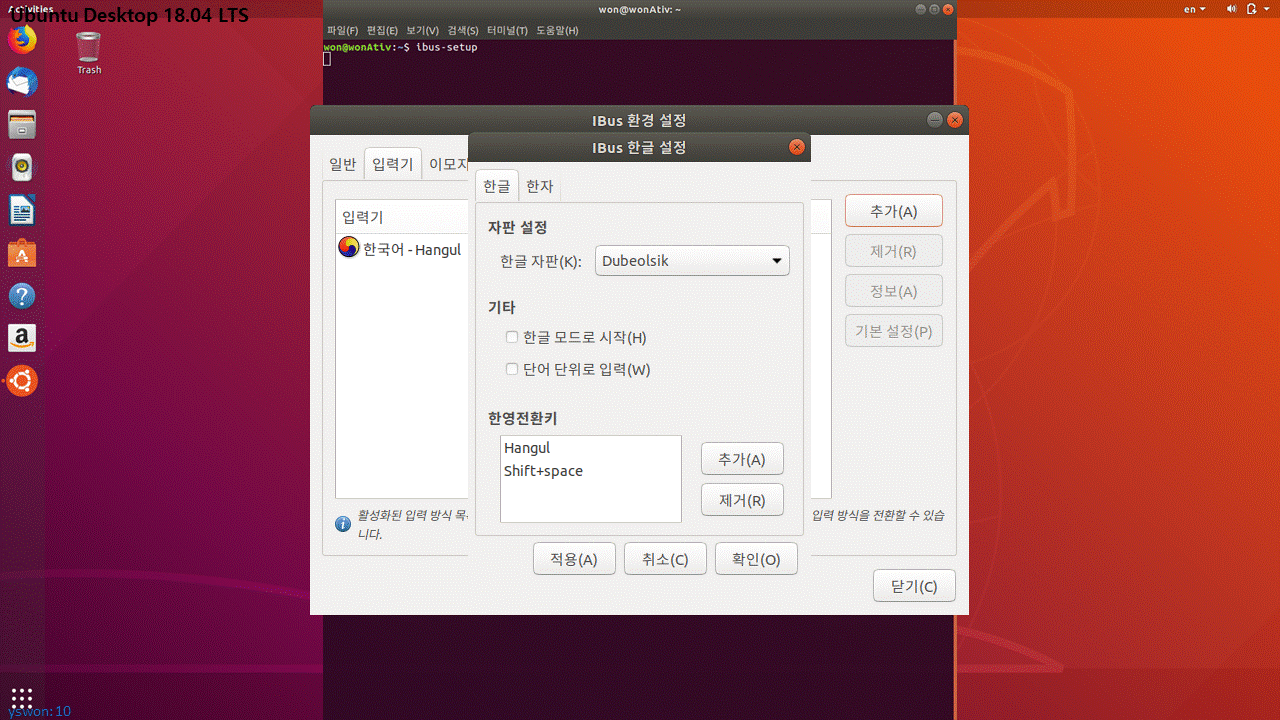Open the Help application in the dock
The width and height of the screenshot is (1280, 720).
21,296
